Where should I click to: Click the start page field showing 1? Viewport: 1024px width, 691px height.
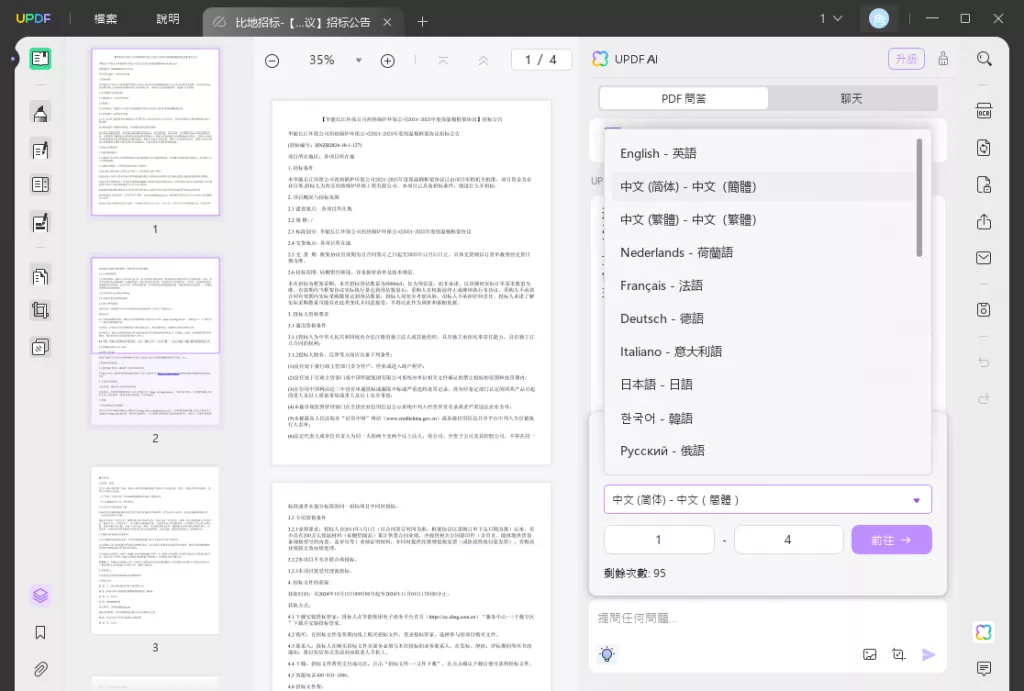pos(659,540)
